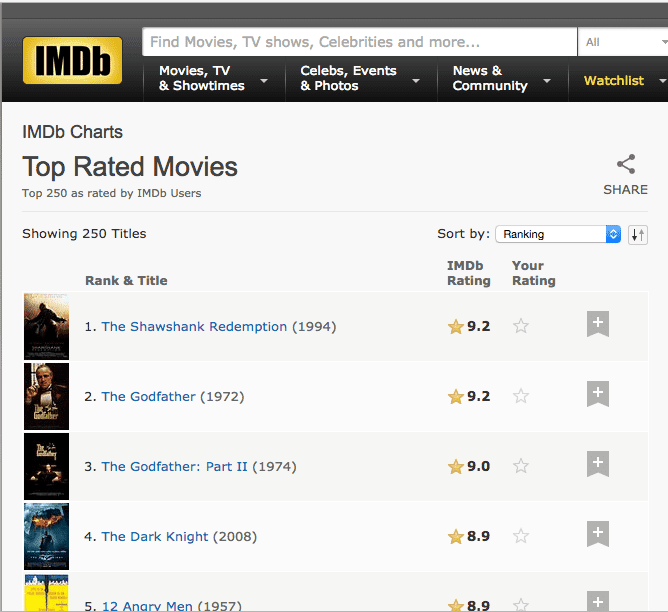Image resolution: width=668 pixels, height=612 pixels.
Task: Focus the Find Movies search field
Action: click(359, 42)
